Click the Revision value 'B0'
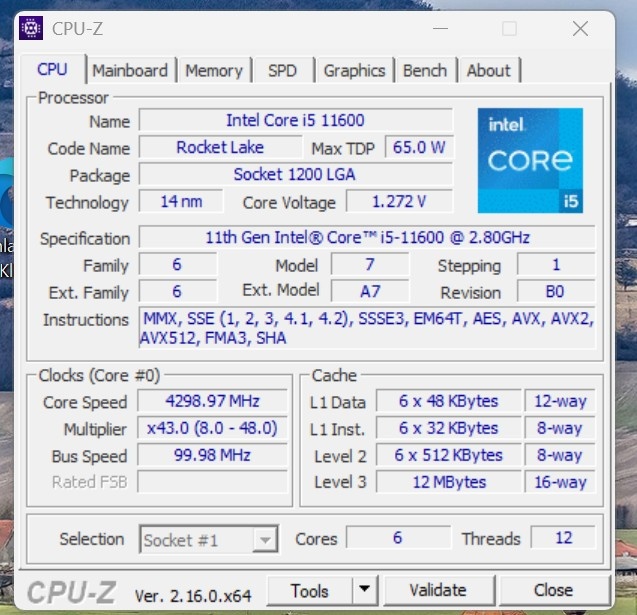Image resolution: width=637 pixels, height=615 pixels. pyautogui.click(x=556, y=291)
